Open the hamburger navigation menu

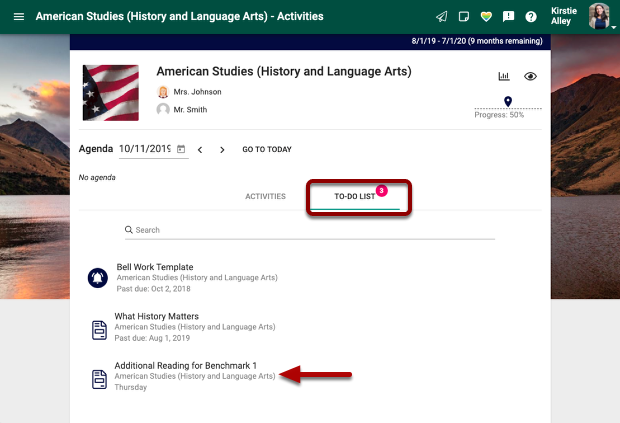[x=18, y=17]
